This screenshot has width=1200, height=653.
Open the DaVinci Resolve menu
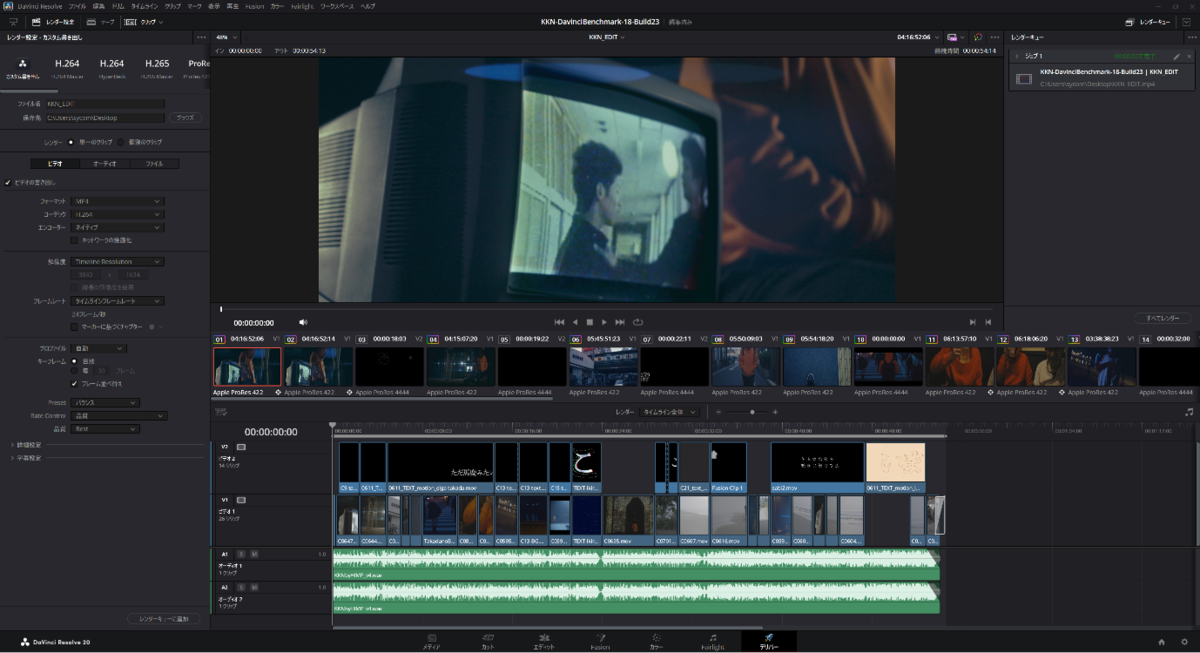(x=39, y=6)
